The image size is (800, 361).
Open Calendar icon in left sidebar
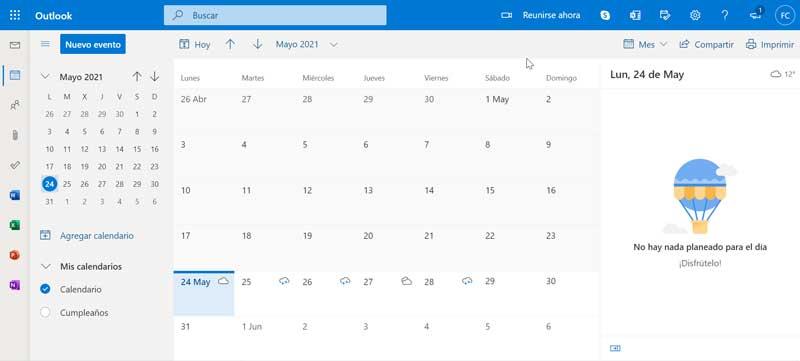pyautogui.click(x=15, y=75)
